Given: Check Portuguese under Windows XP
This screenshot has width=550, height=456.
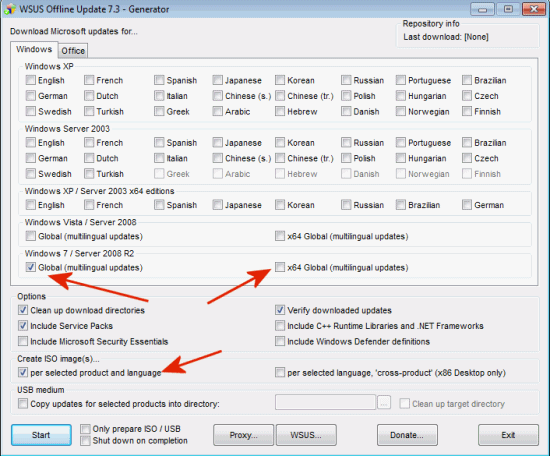Looking at the screenshot, I should pos(401,80).
